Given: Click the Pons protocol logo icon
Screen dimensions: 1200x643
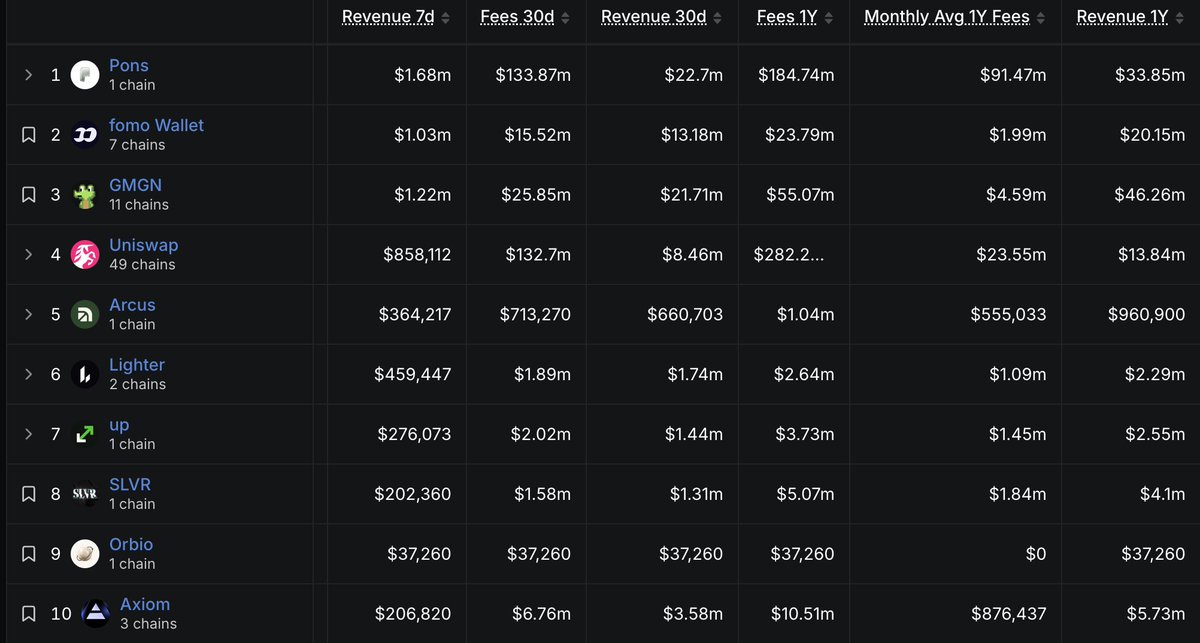Looking at the screenshot, I should click(85, 75).
